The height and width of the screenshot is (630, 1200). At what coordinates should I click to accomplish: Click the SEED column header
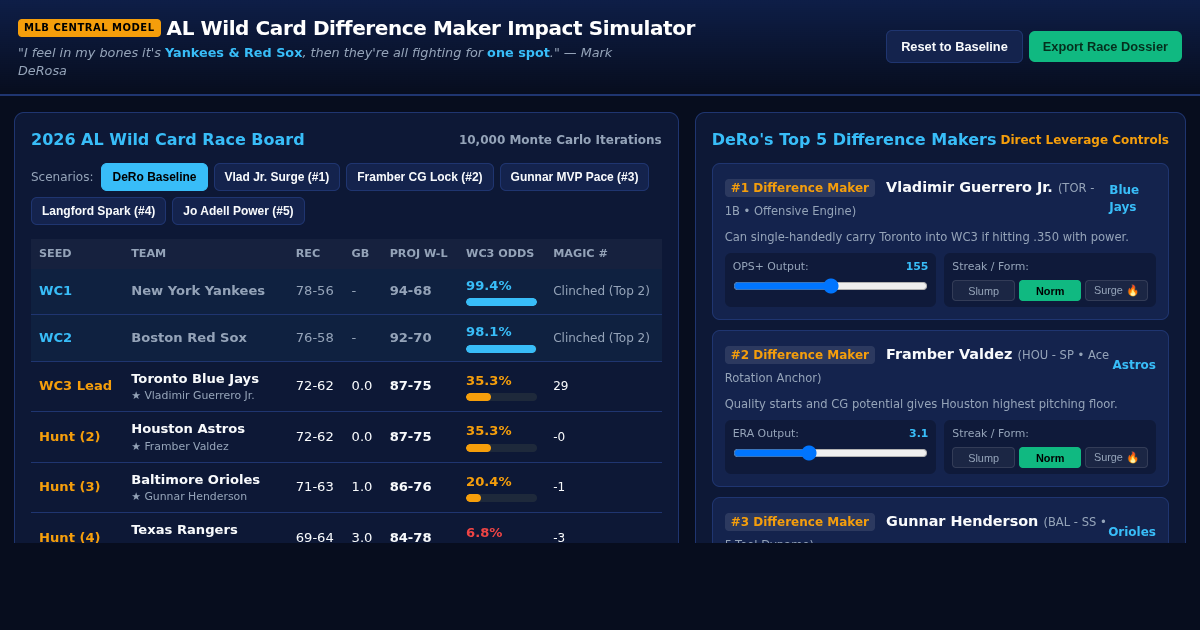(55, 253)
